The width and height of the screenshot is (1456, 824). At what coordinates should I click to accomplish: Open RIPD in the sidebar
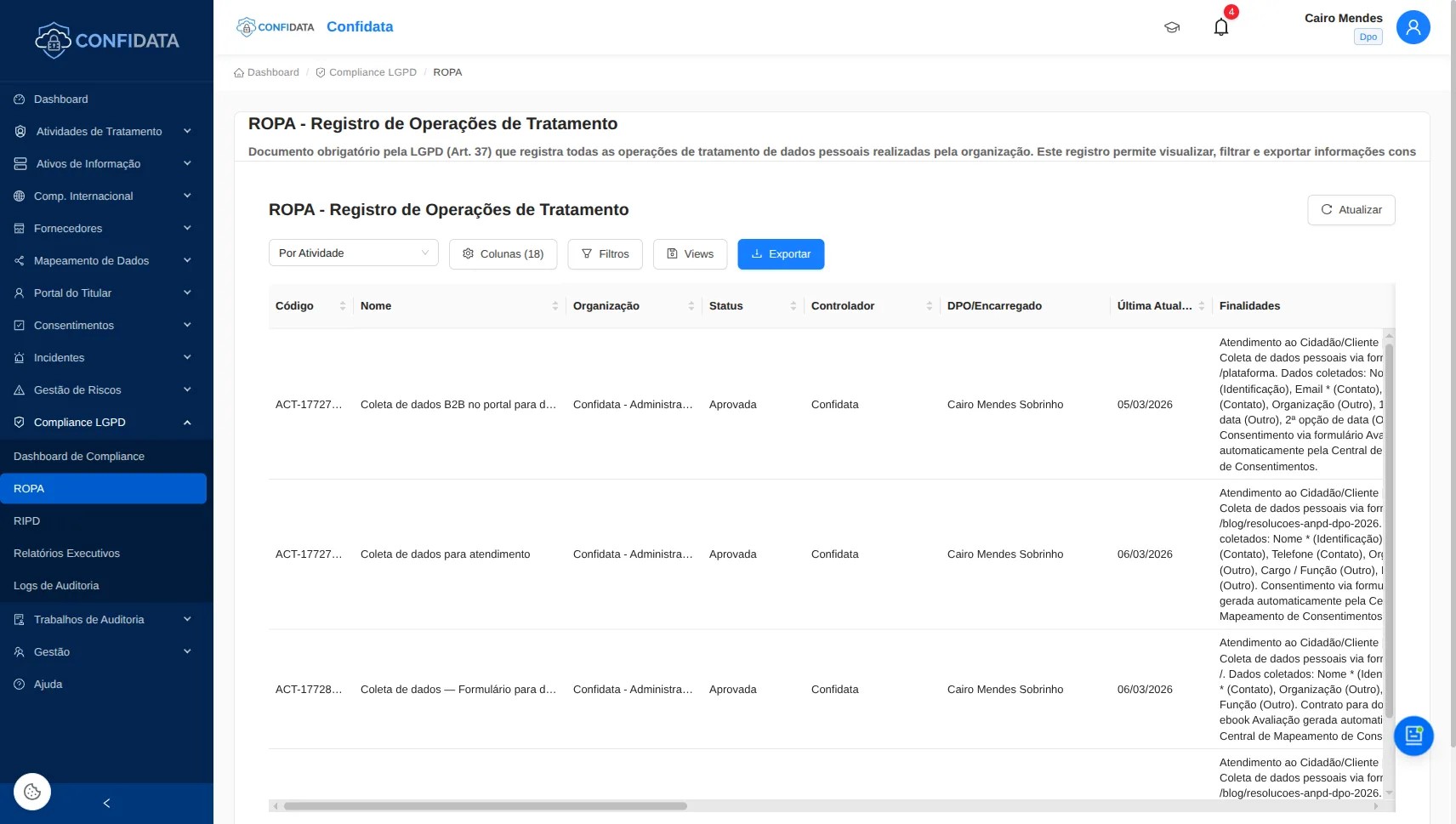(27, 521)
